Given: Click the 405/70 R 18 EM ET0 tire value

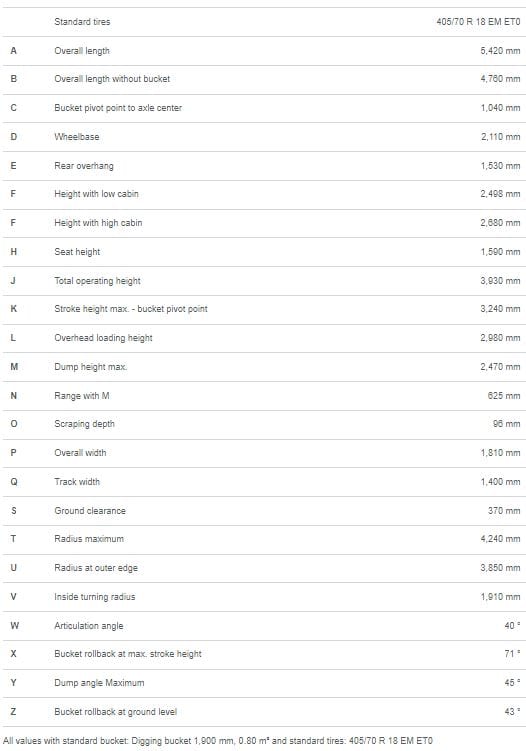Looking at the screenshot, I should tap(478, 22).
